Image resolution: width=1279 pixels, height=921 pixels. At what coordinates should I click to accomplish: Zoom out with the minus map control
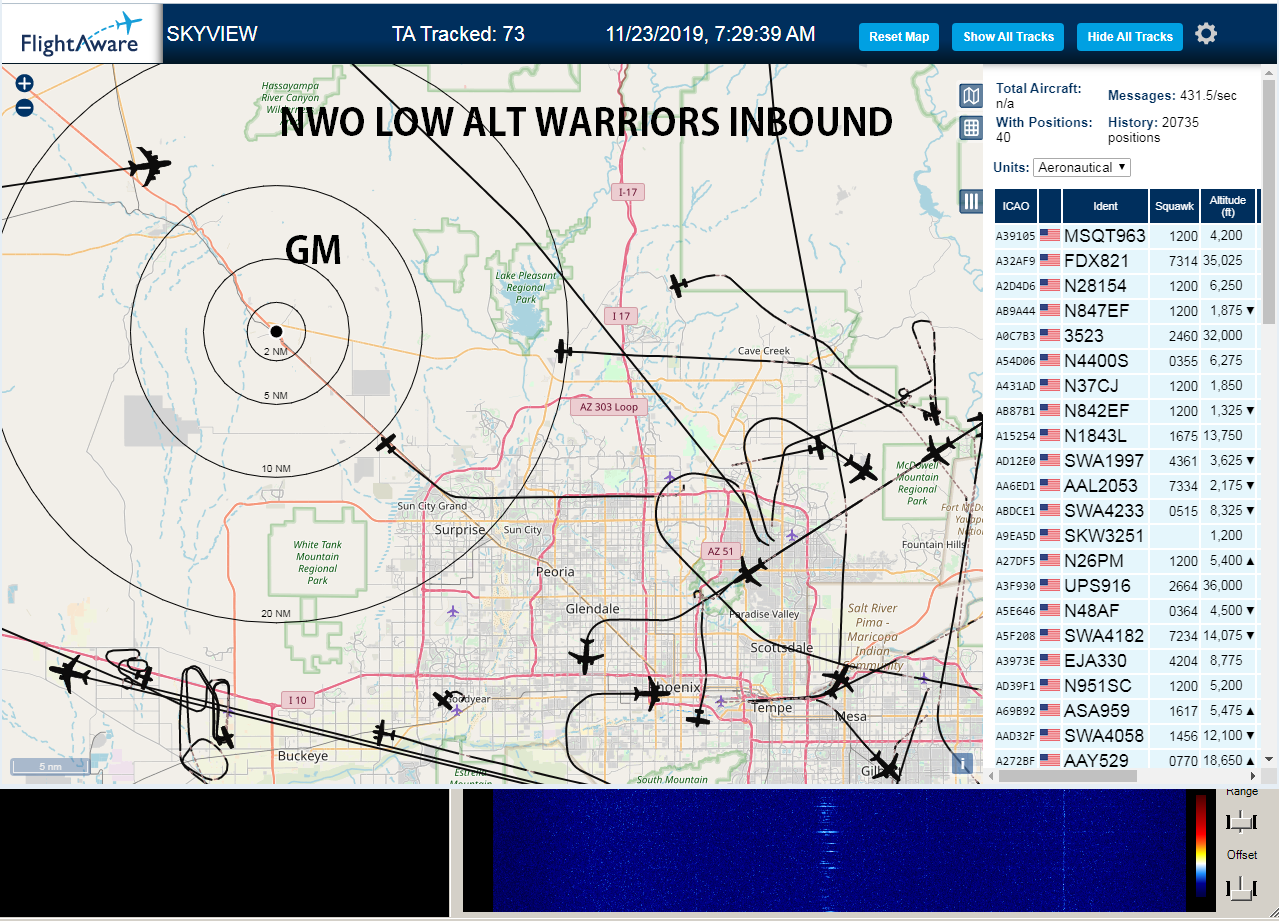[24, 108]
